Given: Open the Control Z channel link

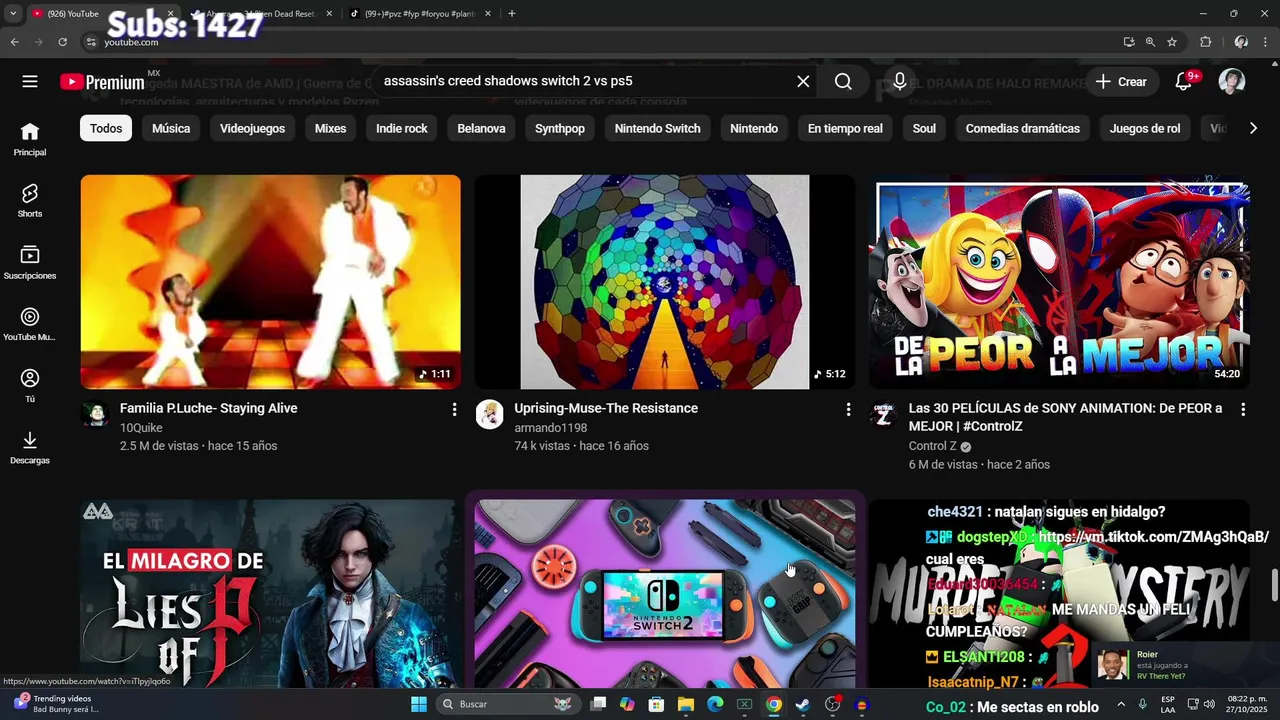Looking at the screenshot, I should tap(932, 446).
